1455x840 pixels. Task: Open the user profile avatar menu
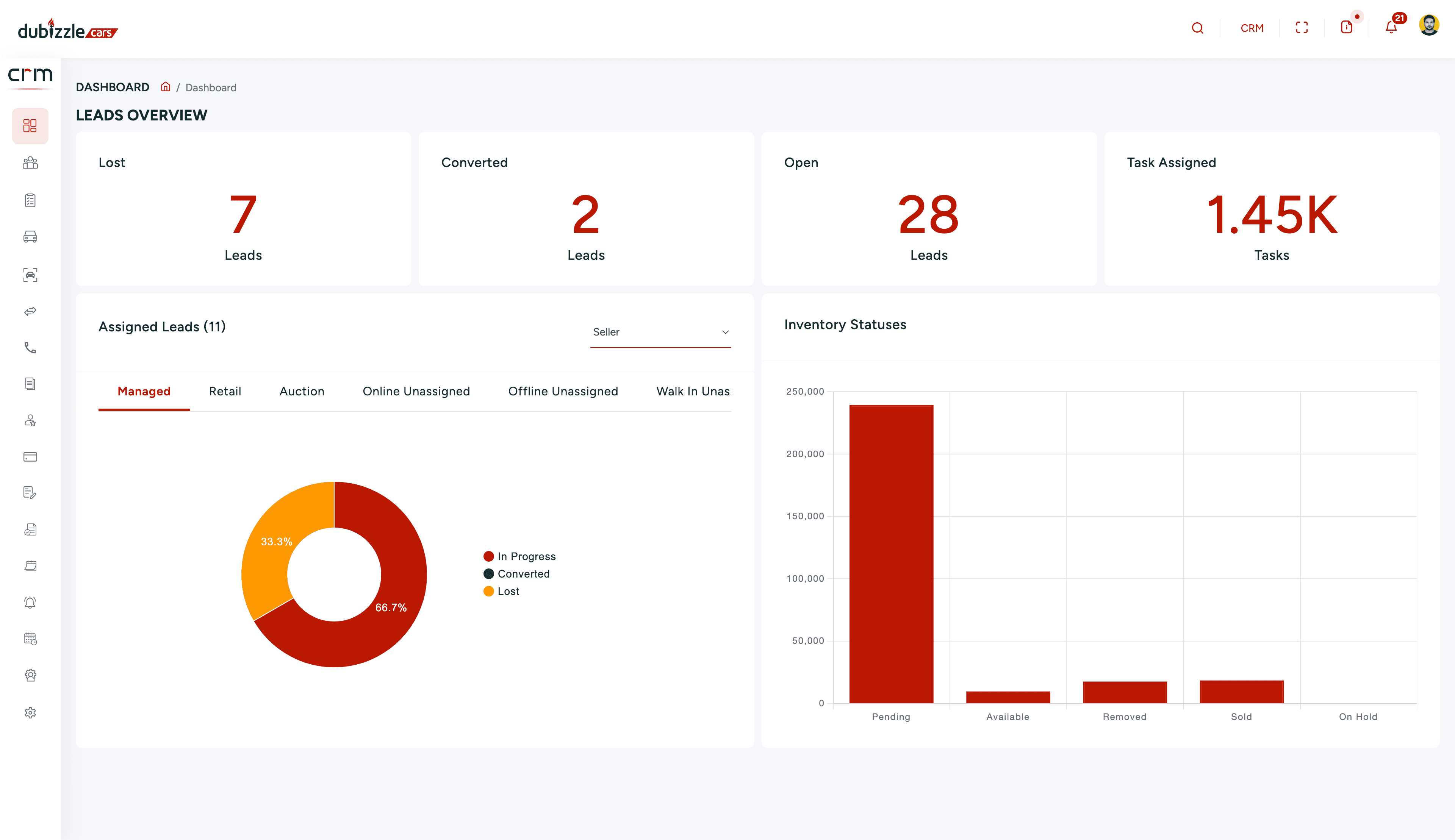pos(1428,25)
